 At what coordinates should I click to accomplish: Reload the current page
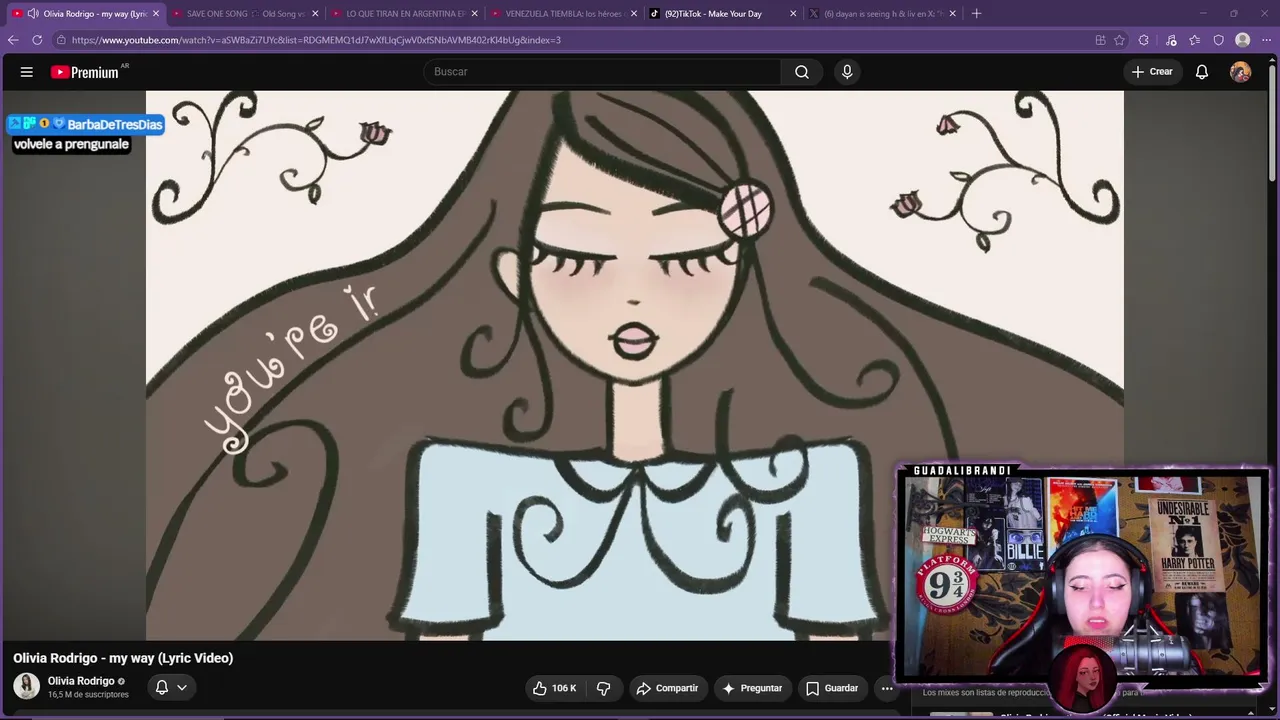[37, 40]
